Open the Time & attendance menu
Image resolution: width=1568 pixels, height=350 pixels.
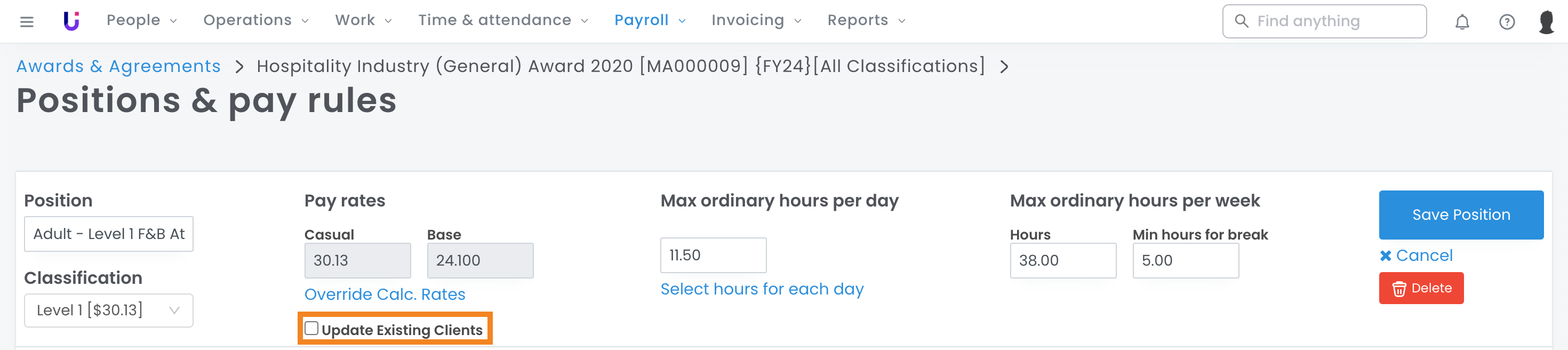(x=503, y=21)
